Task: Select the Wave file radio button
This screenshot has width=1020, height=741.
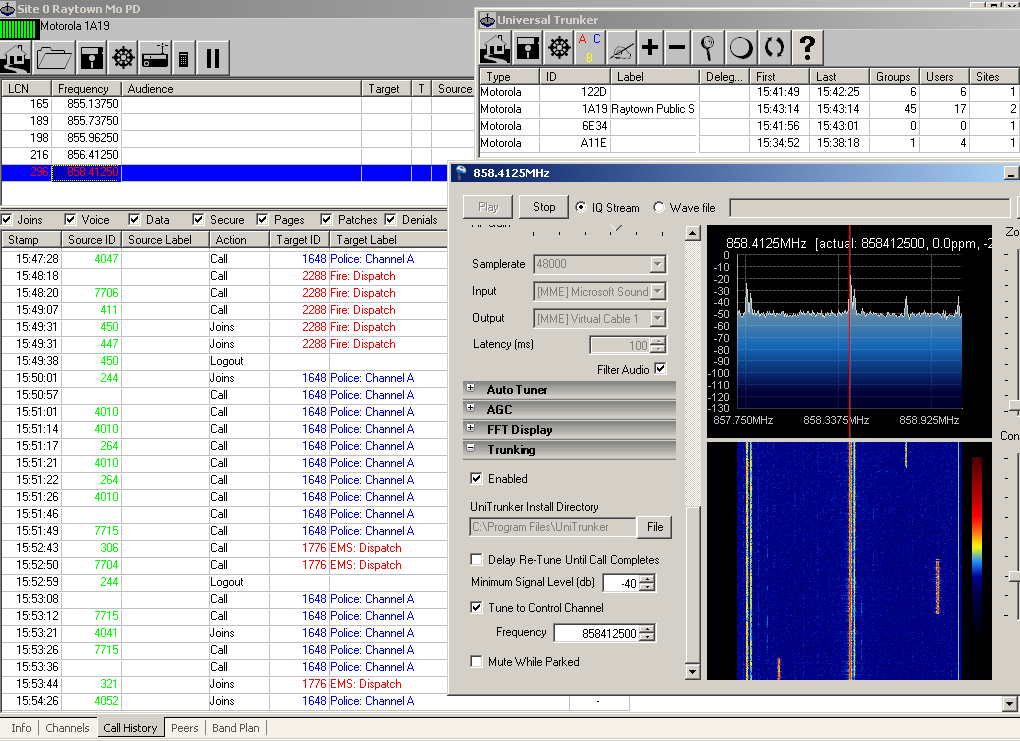Action: click(x=658, y=207)
